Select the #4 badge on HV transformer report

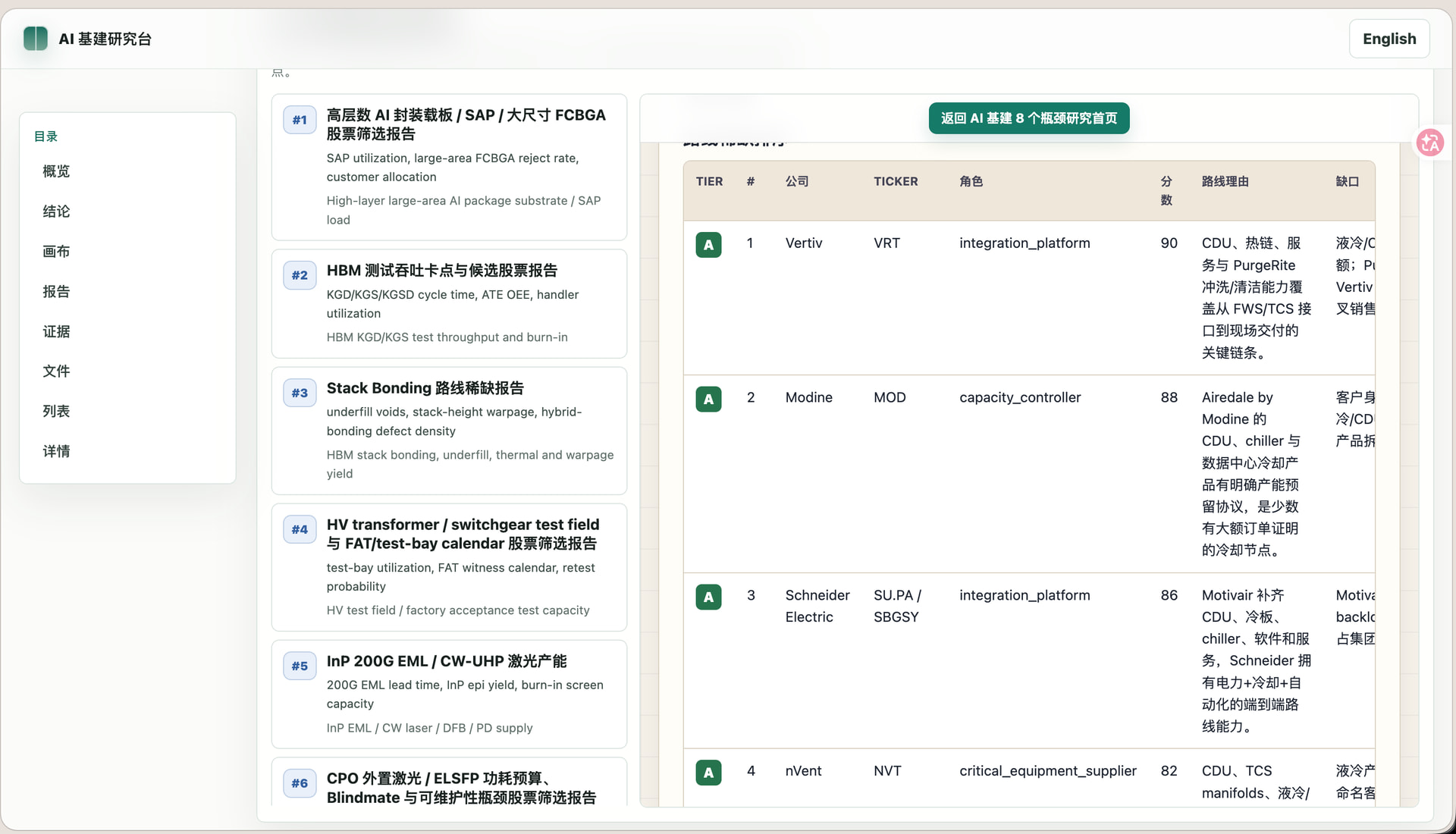pyautogui.click(x=300, y=529)
